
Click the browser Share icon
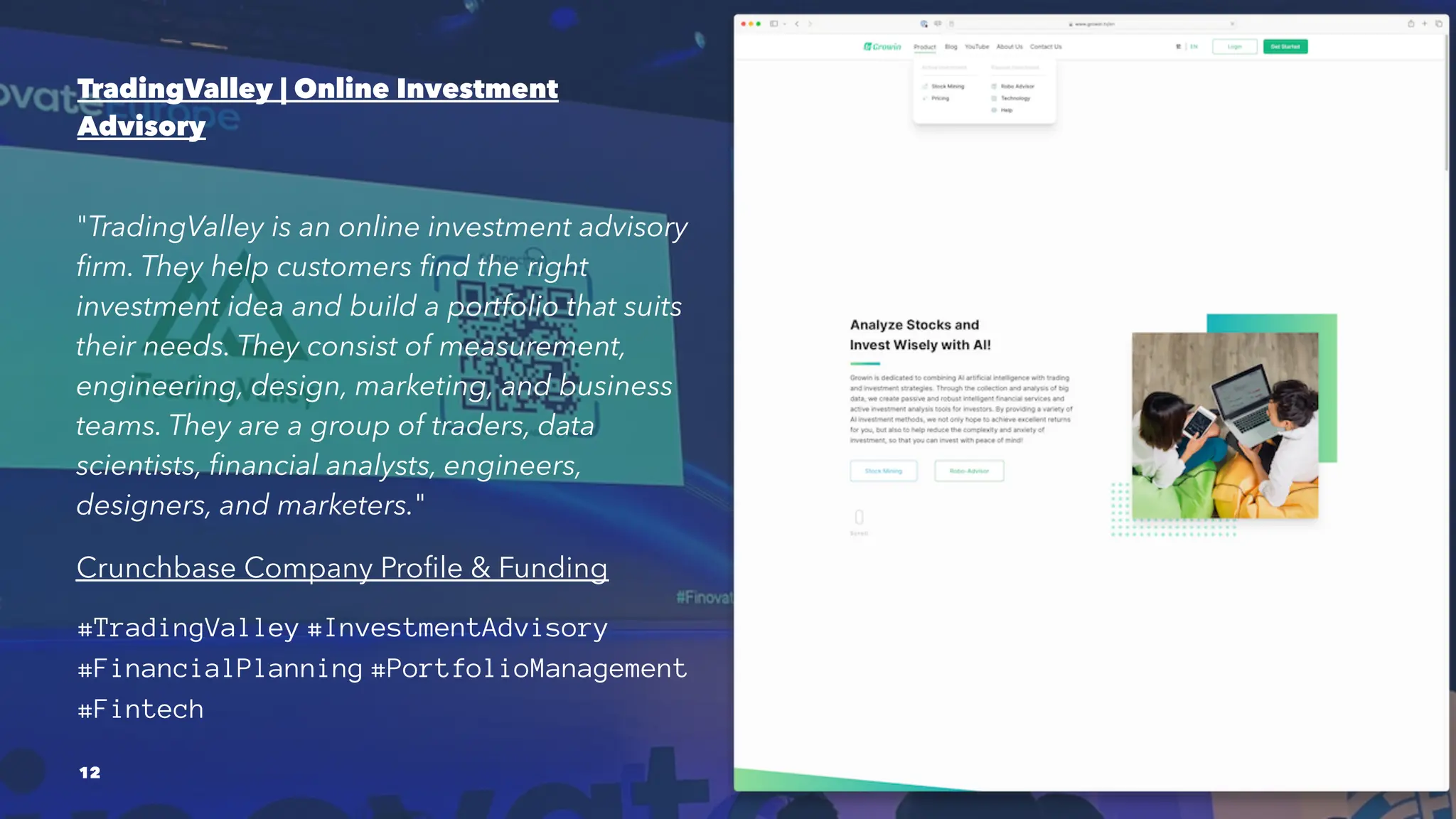[1410, 23]
